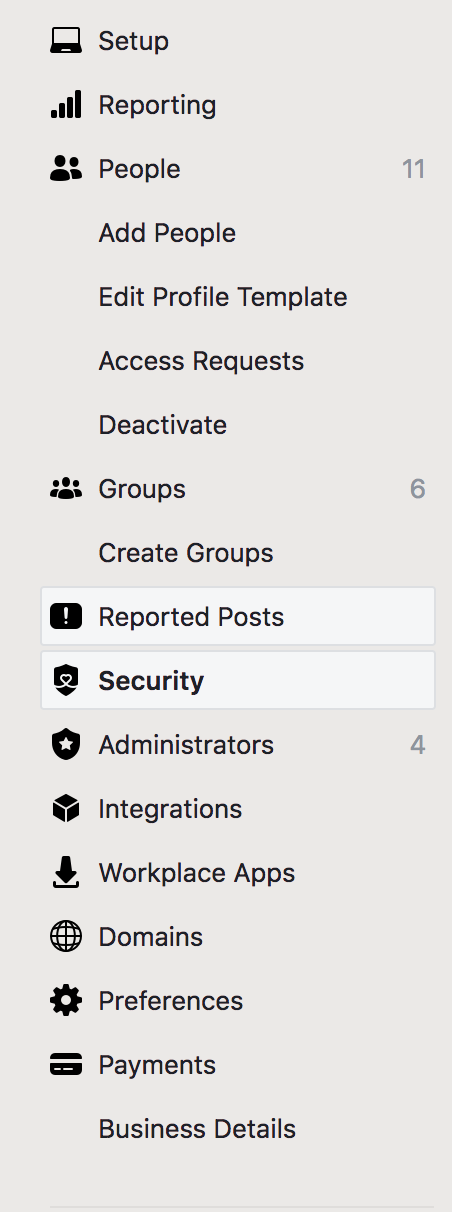
Task: Click the Groups icon
Action: coord(66,489)
